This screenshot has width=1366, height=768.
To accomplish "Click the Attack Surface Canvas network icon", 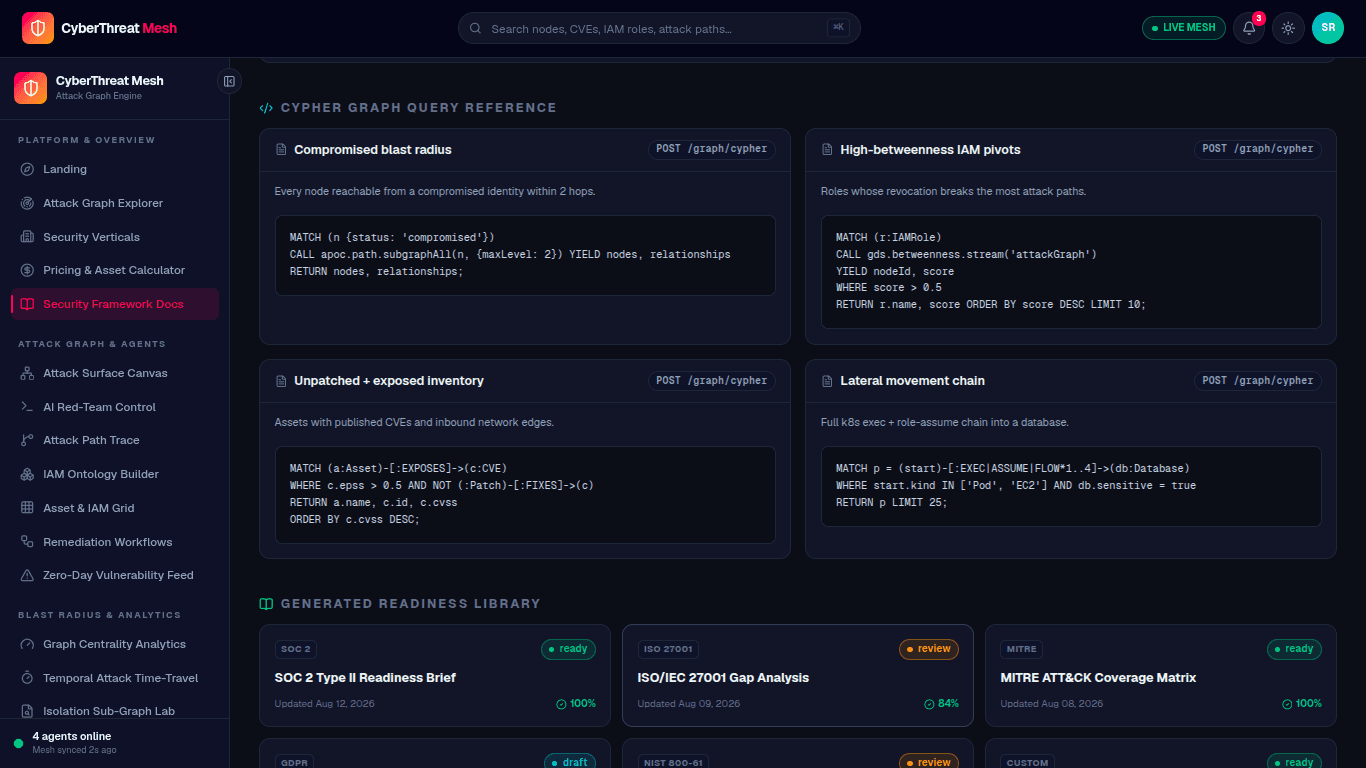I will [27, 373].
